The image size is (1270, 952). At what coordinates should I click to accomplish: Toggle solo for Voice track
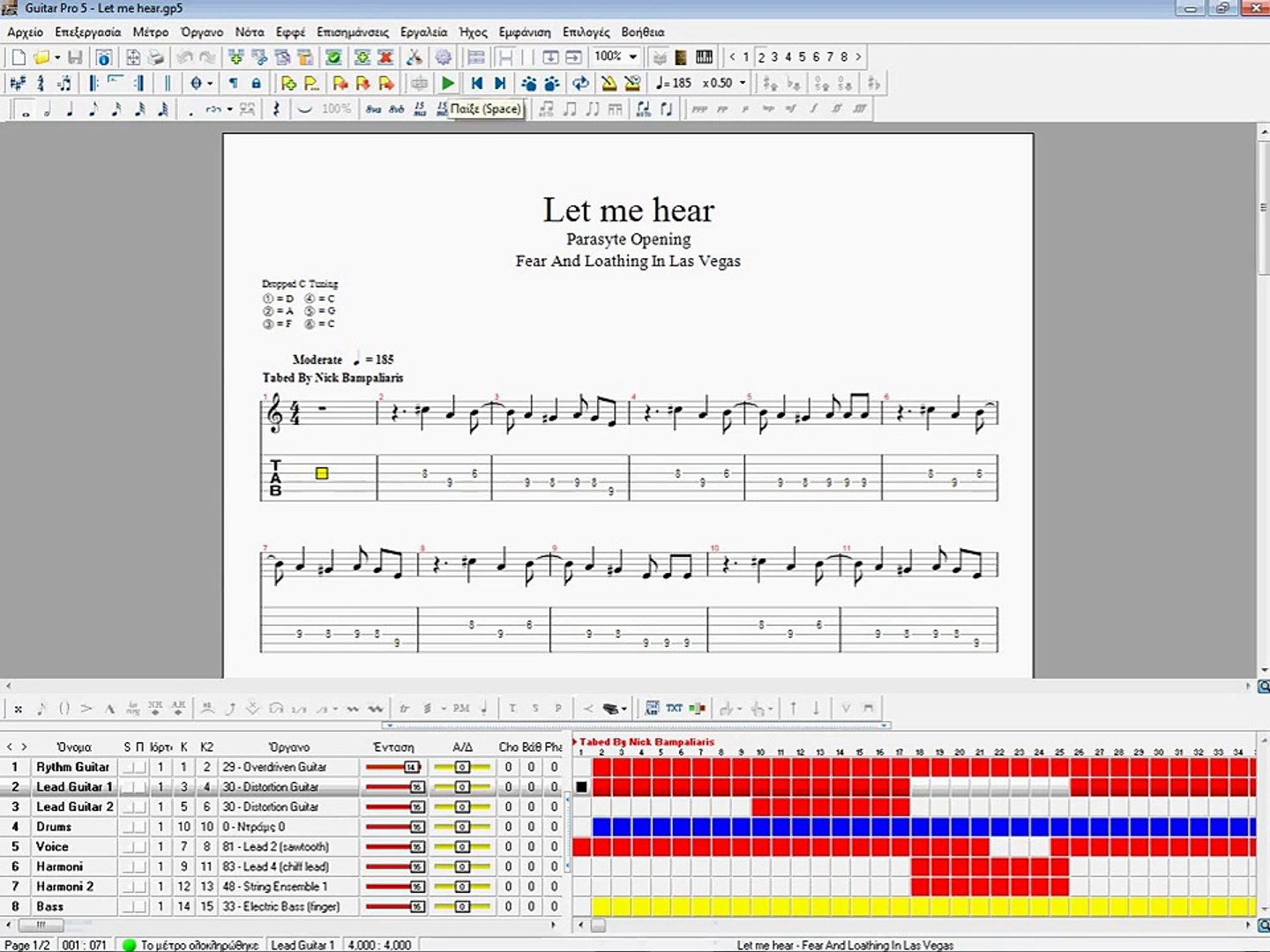click(x=128, y=847)
